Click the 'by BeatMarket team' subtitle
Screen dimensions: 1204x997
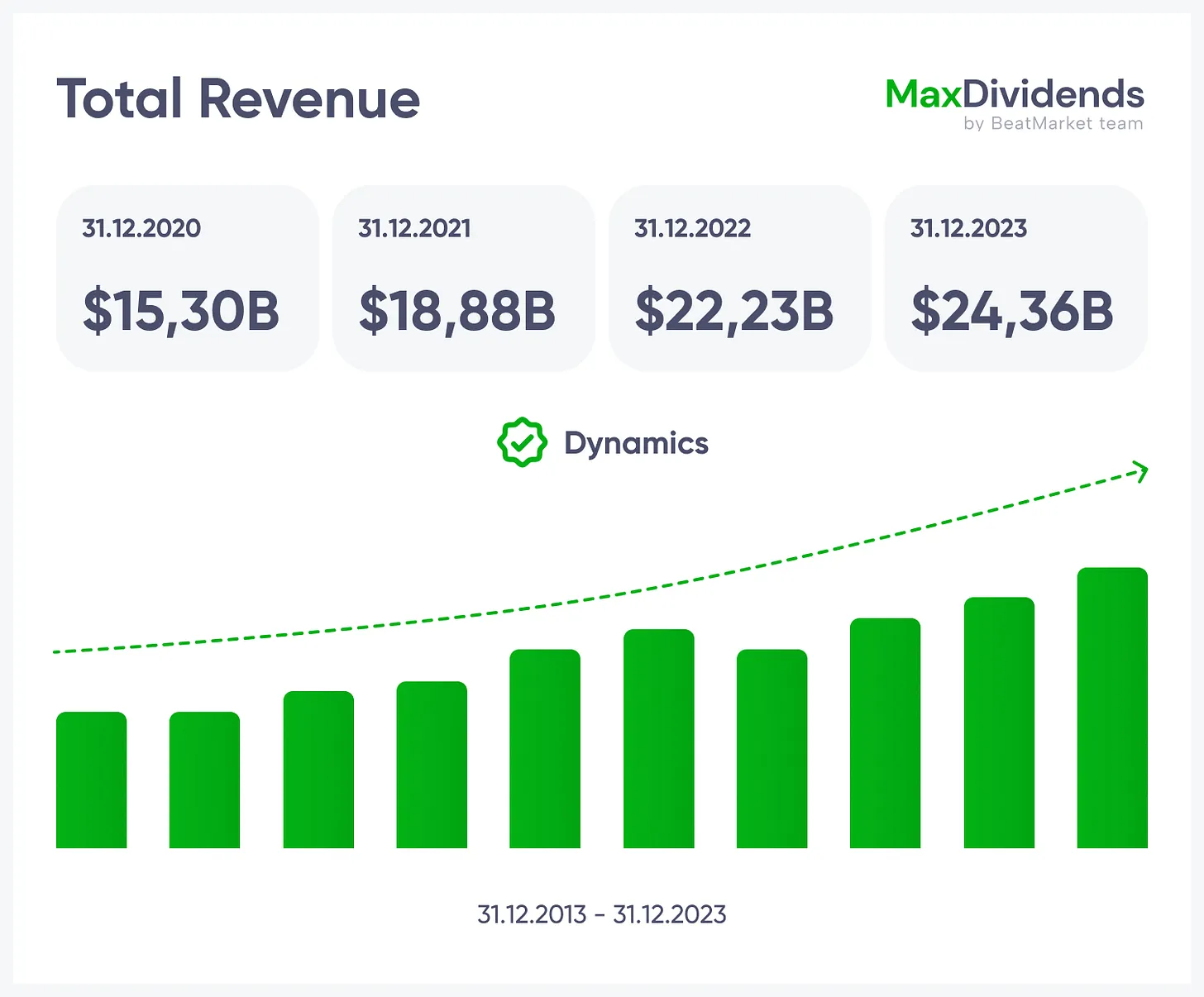click(x=1053, y=124)
